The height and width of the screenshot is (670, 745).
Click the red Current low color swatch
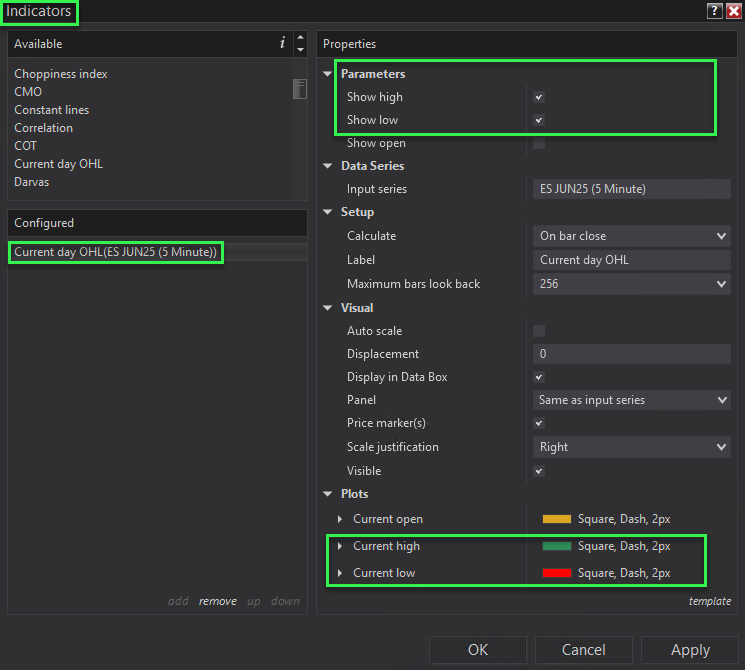556,573
